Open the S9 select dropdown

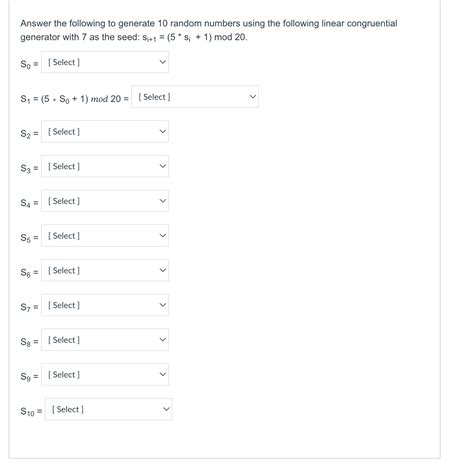tap(105, 374)
